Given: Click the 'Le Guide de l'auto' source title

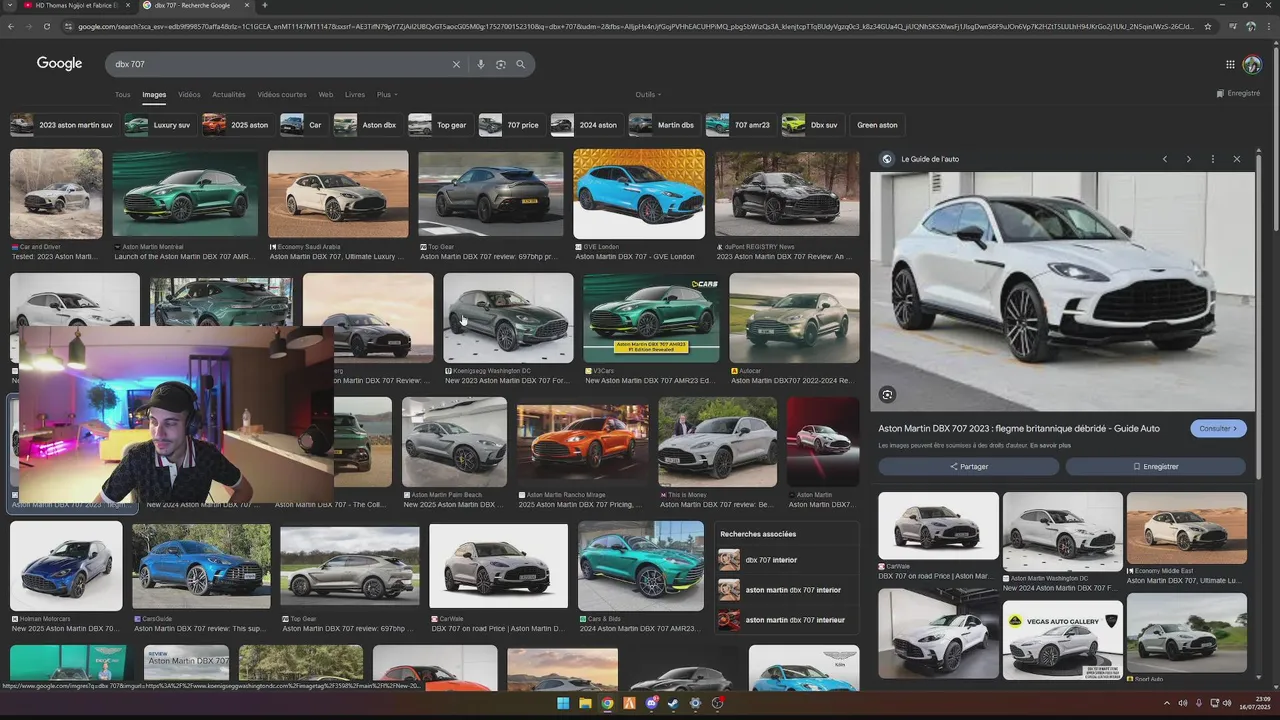Looking at the screenshot, I should click(x=930, y=159).
